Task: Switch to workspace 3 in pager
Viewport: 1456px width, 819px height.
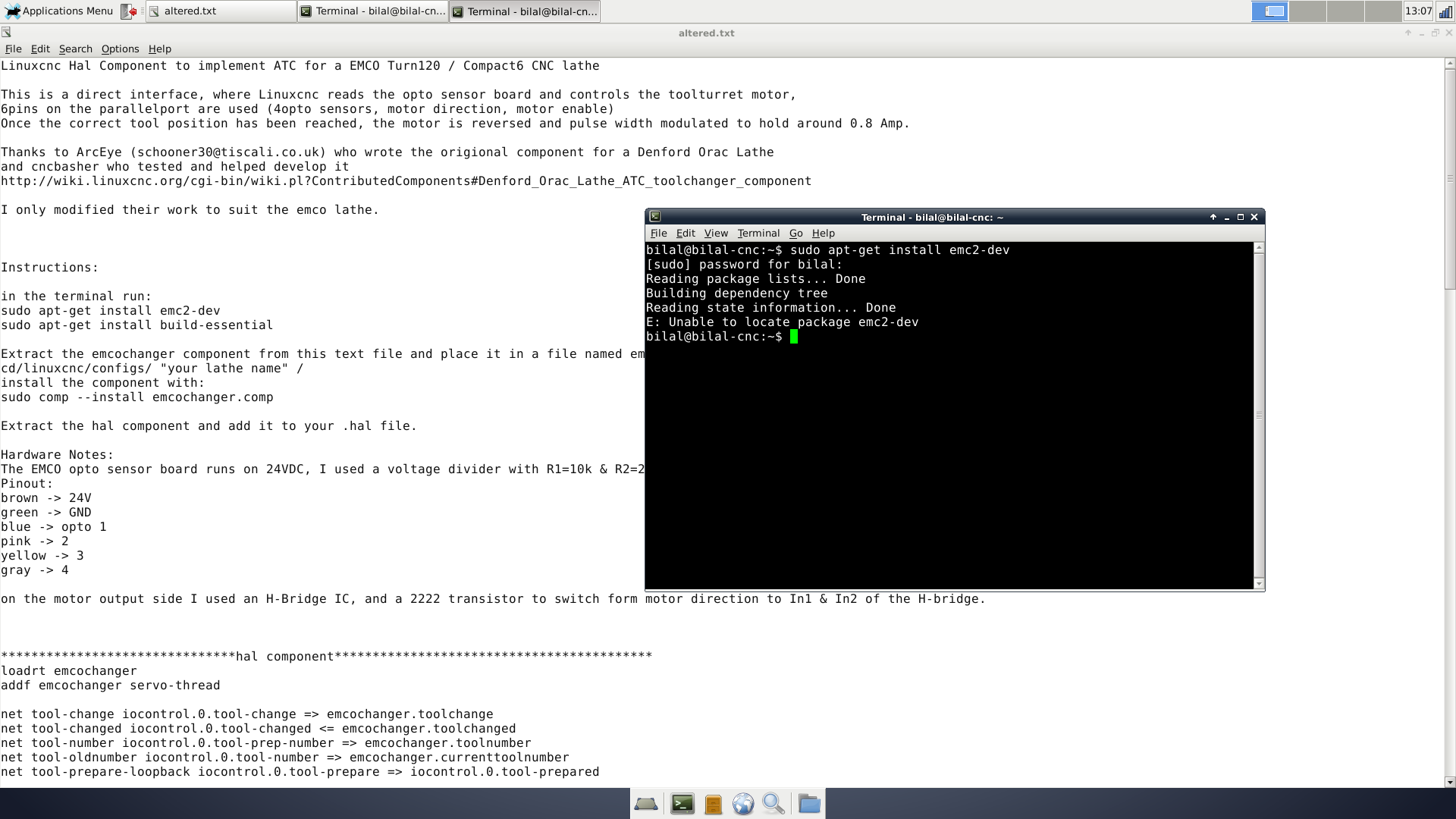Action: pos(1345,11)
